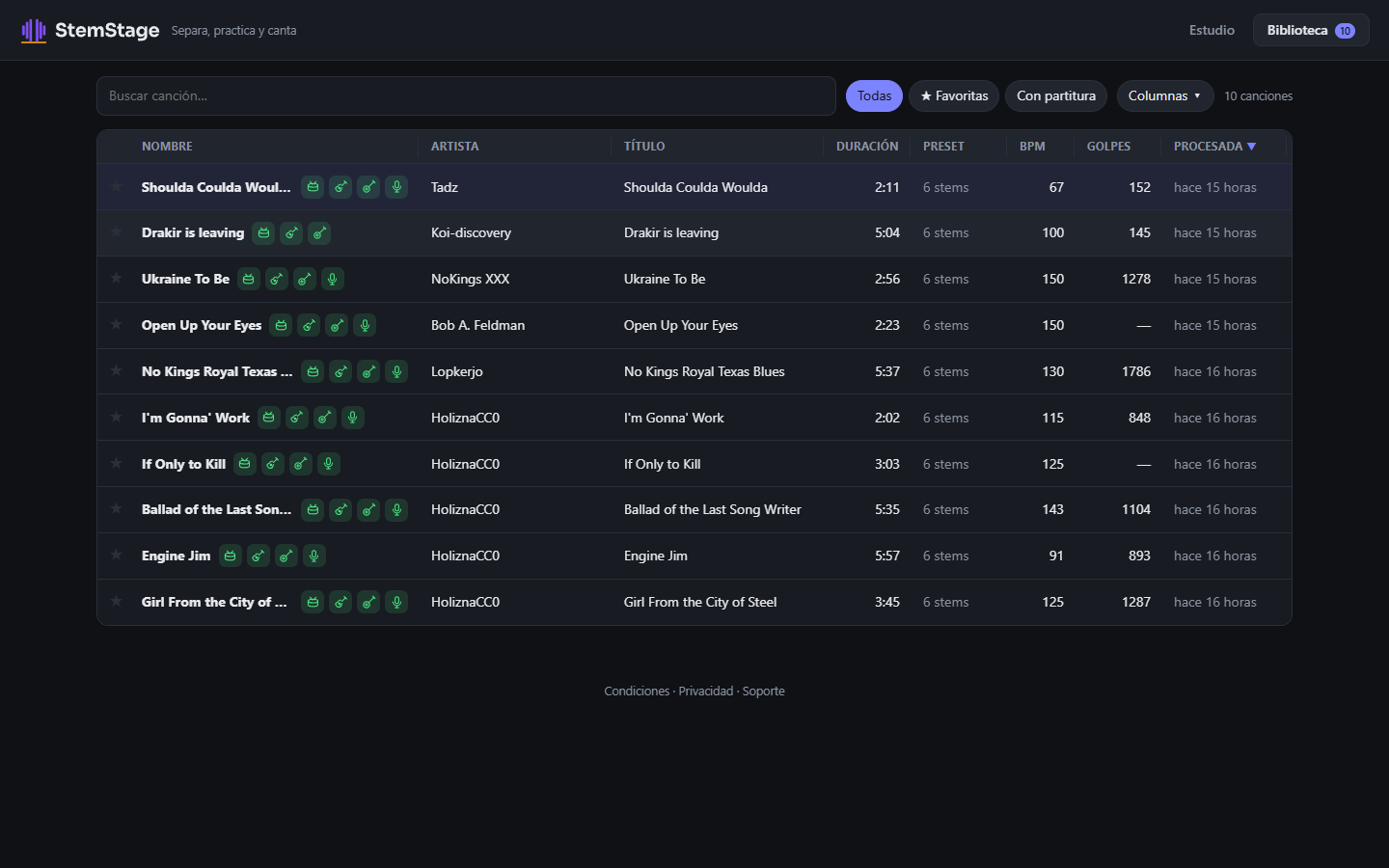Toggle favorite star for Drakir is leaving

(x=117, y=232)
